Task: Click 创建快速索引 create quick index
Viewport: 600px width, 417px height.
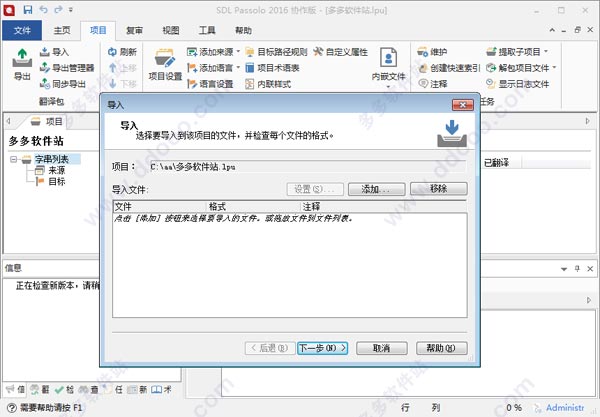Action: click(x=448, y=68)
